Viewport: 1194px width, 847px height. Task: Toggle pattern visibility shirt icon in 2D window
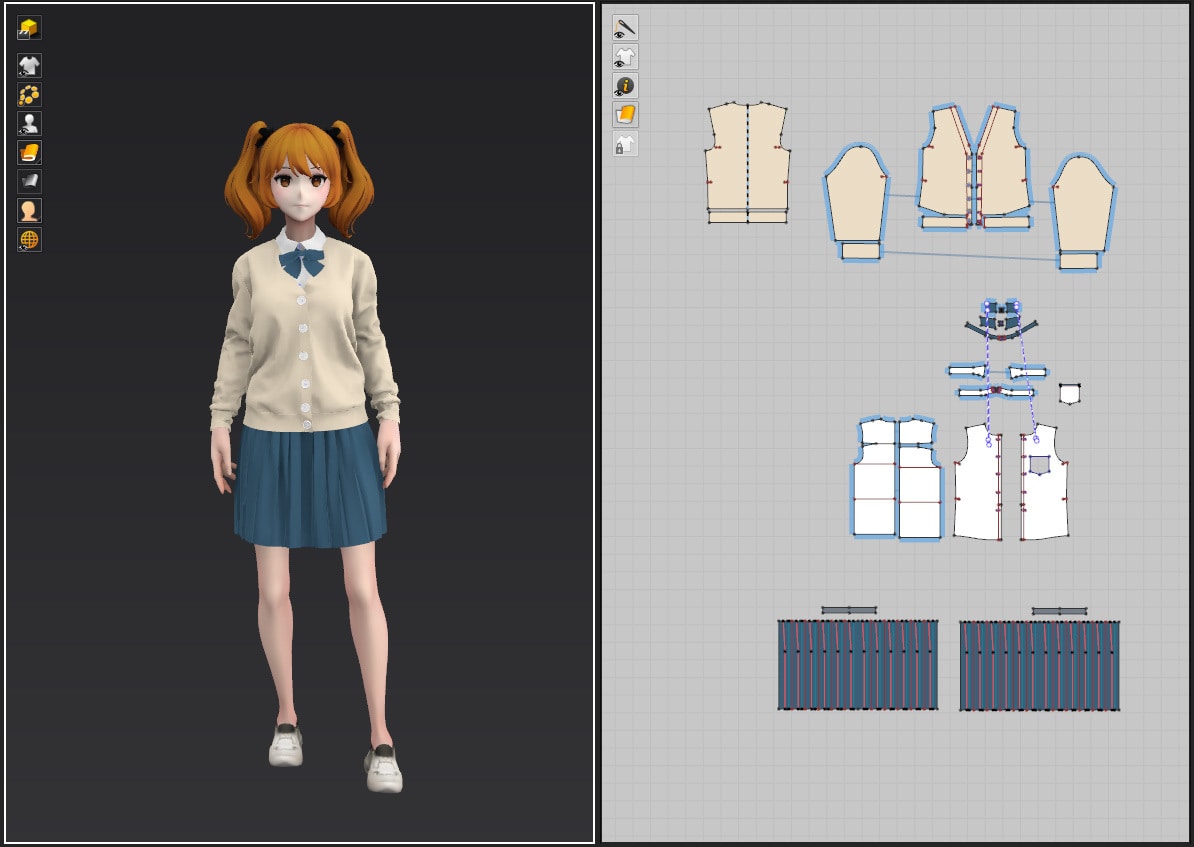pos(625,57)
